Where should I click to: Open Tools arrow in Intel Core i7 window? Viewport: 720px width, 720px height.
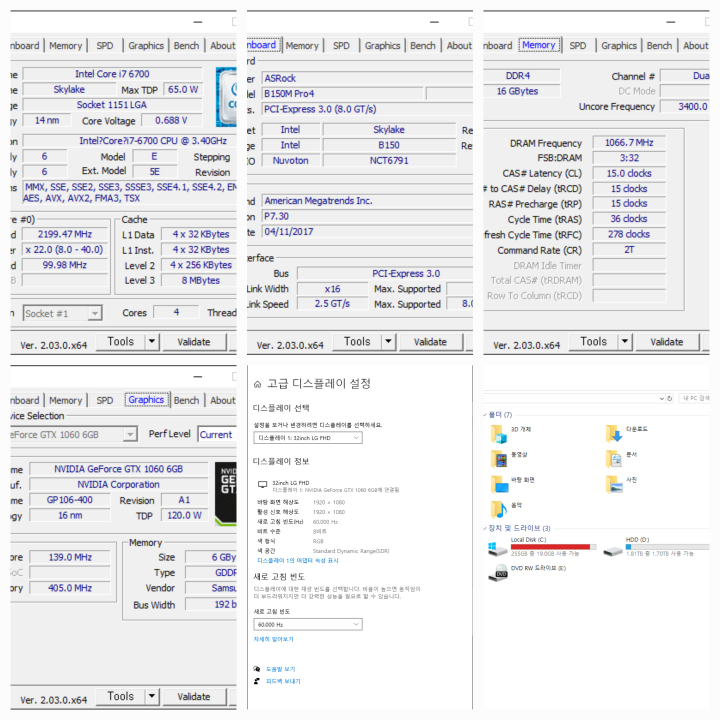[x=152, y=342]
